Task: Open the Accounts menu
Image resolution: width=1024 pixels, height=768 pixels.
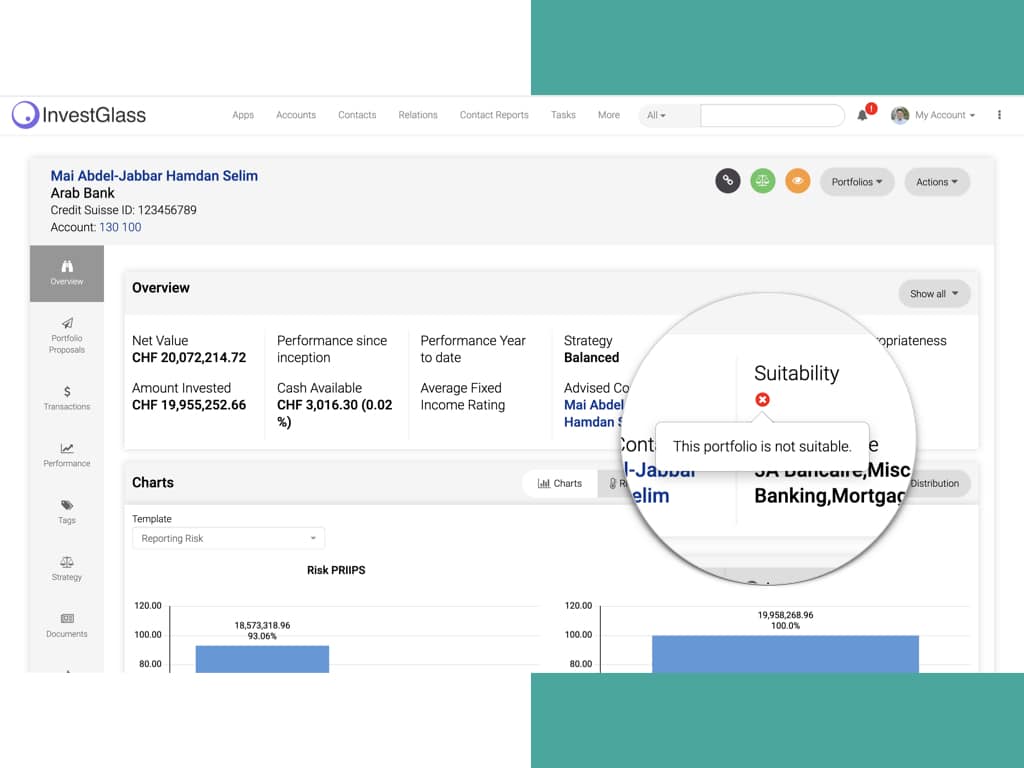Action: [296, 115]
